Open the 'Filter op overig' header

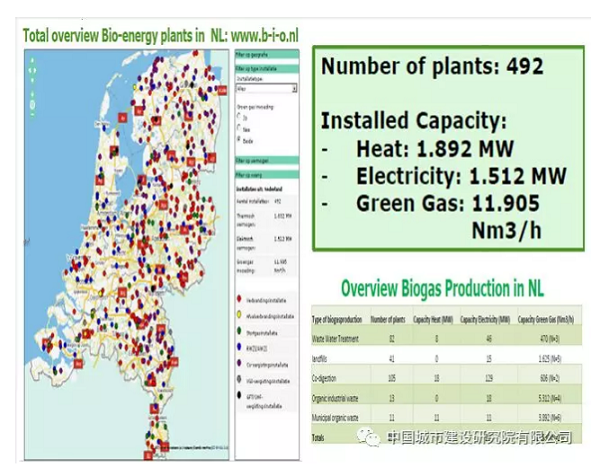[265, 174]
